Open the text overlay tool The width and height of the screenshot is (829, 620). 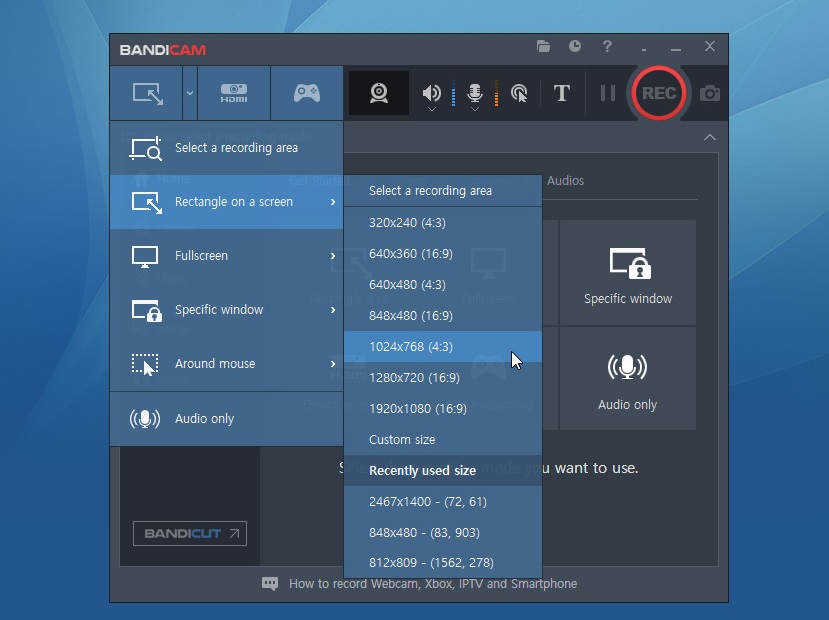561,94
